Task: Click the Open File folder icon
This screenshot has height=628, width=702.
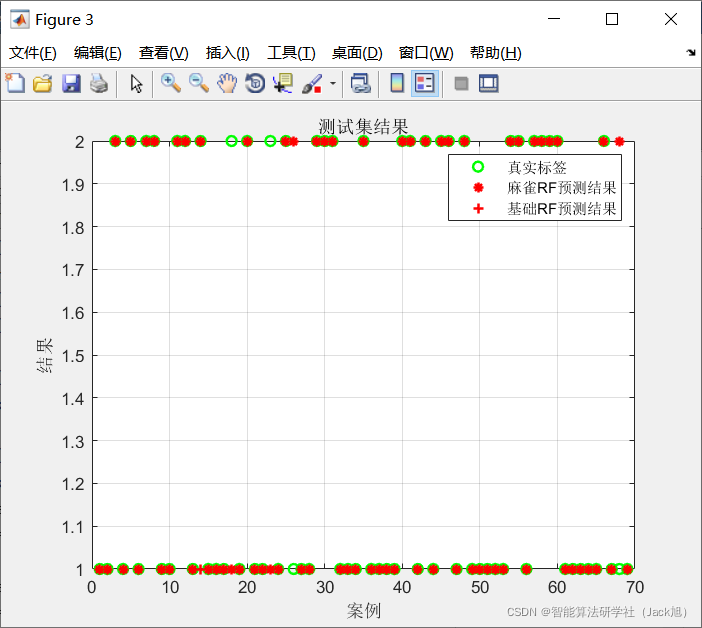Action: (x=43, y=83)
